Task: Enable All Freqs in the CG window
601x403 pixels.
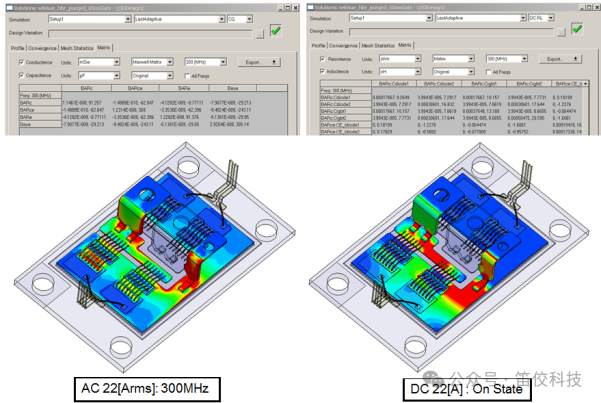Action: [187, 76]
